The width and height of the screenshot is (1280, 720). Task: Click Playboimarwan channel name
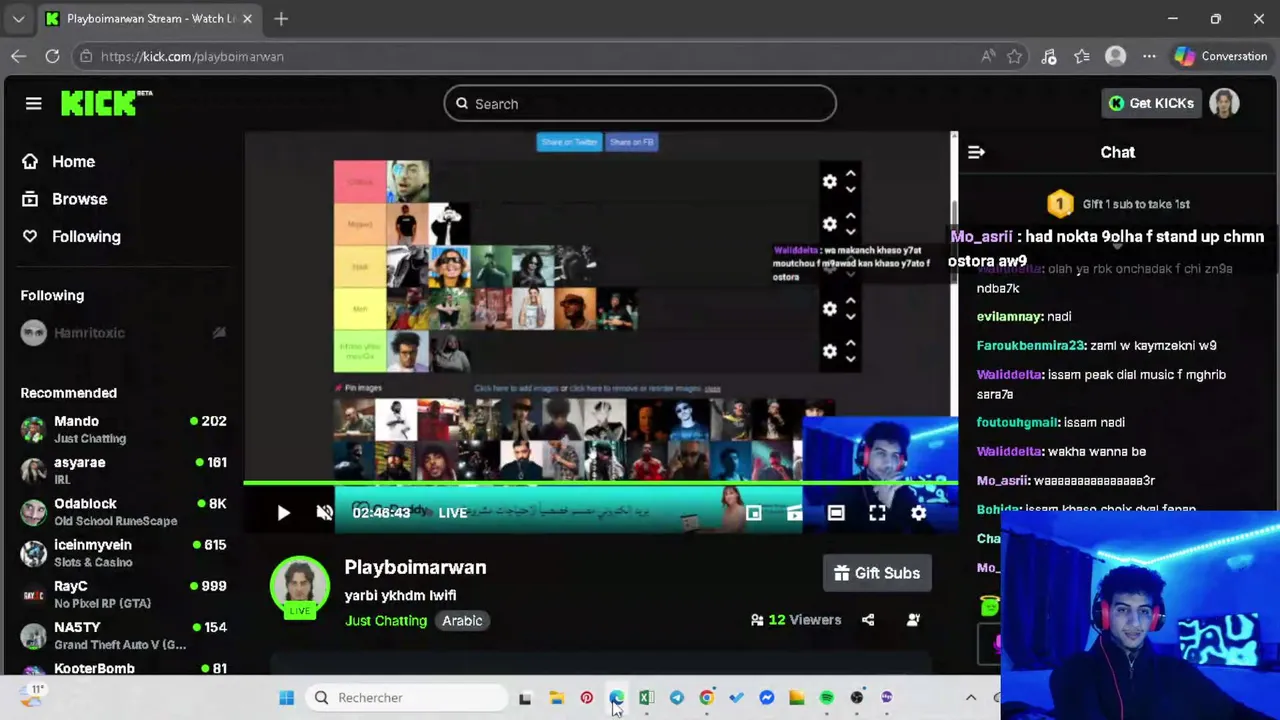coord(415,567)
